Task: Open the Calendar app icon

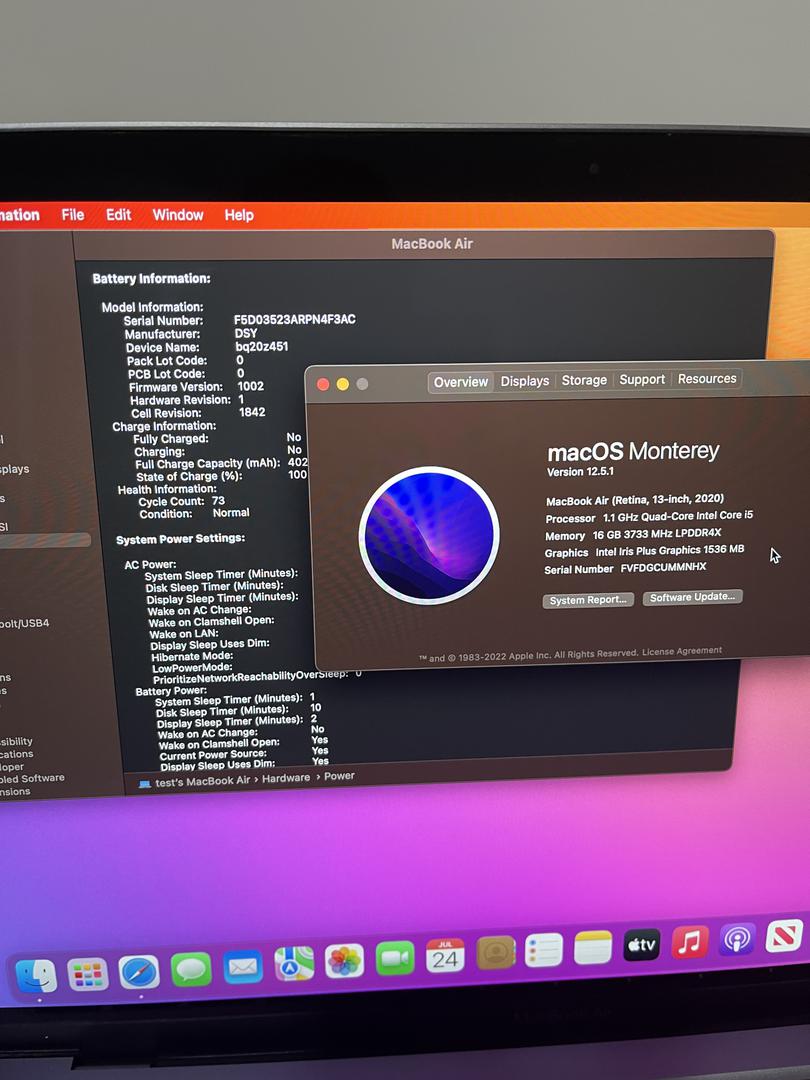Action: tap(445, 955)
